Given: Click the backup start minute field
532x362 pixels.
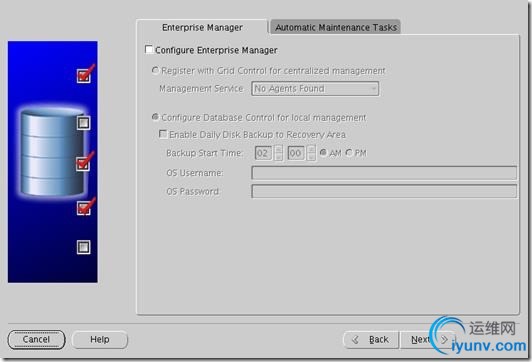Looking at the screenshot, I should (x=296, y=153).
